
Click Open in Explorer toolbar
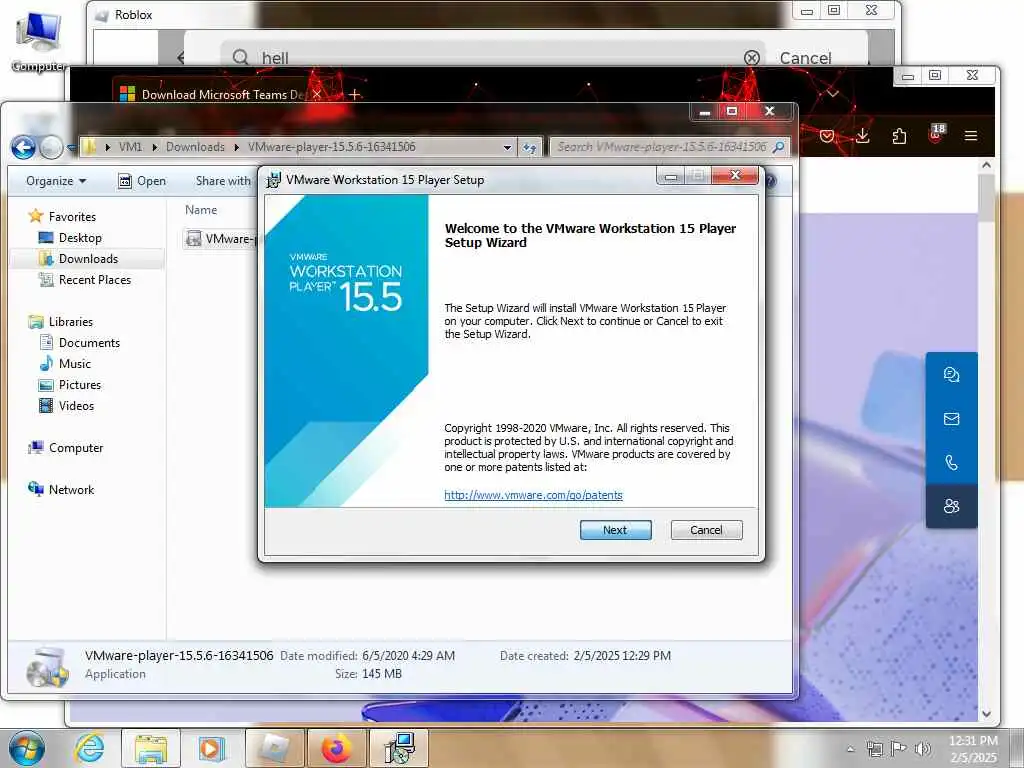click(142, 181)
